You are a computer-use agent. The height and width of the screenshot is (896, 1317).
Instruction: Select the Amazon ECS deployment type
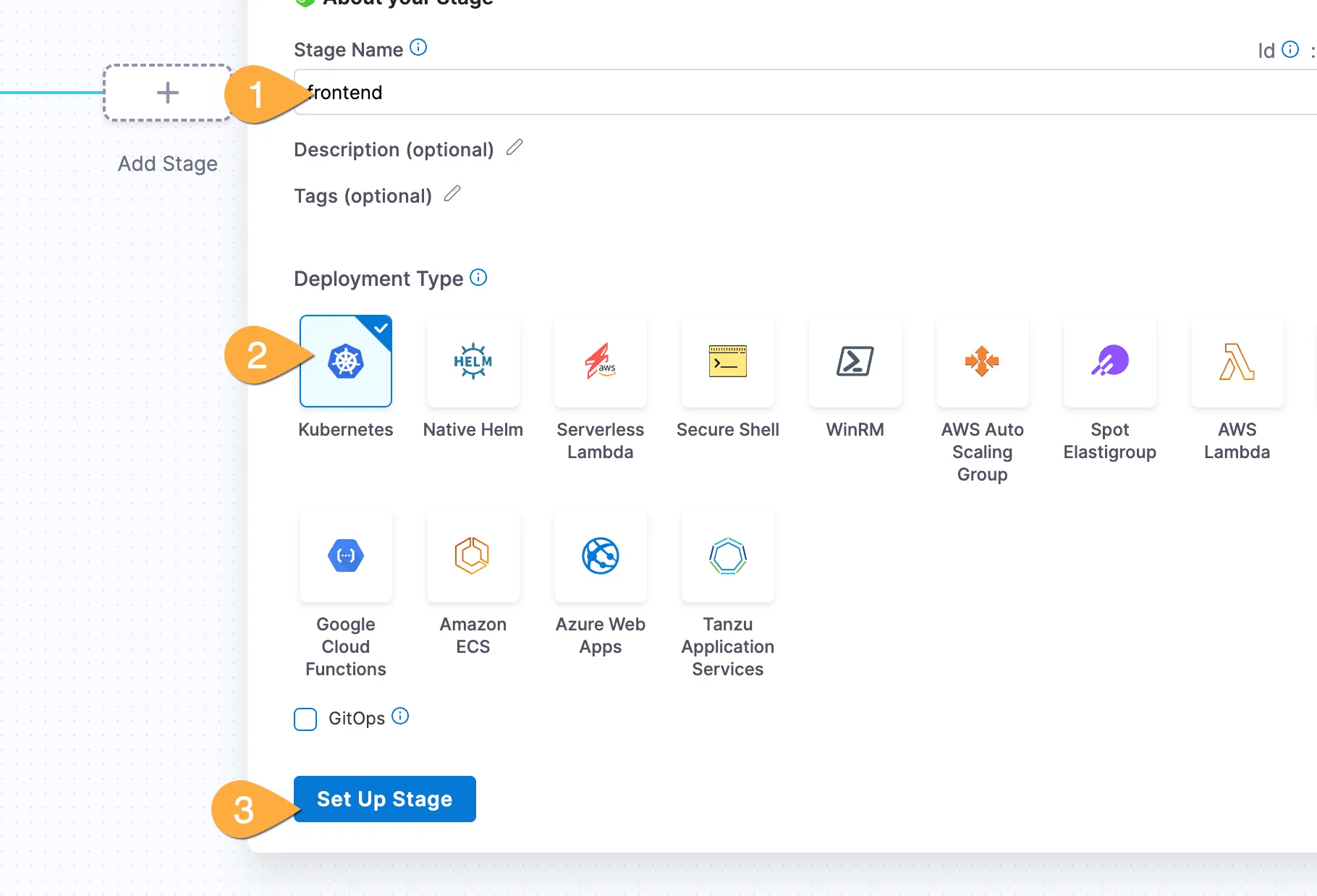pyautogui.click(x=473, y=556)
